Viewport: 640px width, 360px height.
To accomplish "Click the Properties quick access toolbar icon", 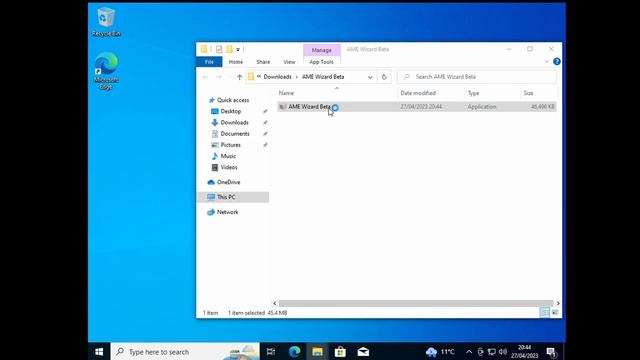I will pos(219,49).
